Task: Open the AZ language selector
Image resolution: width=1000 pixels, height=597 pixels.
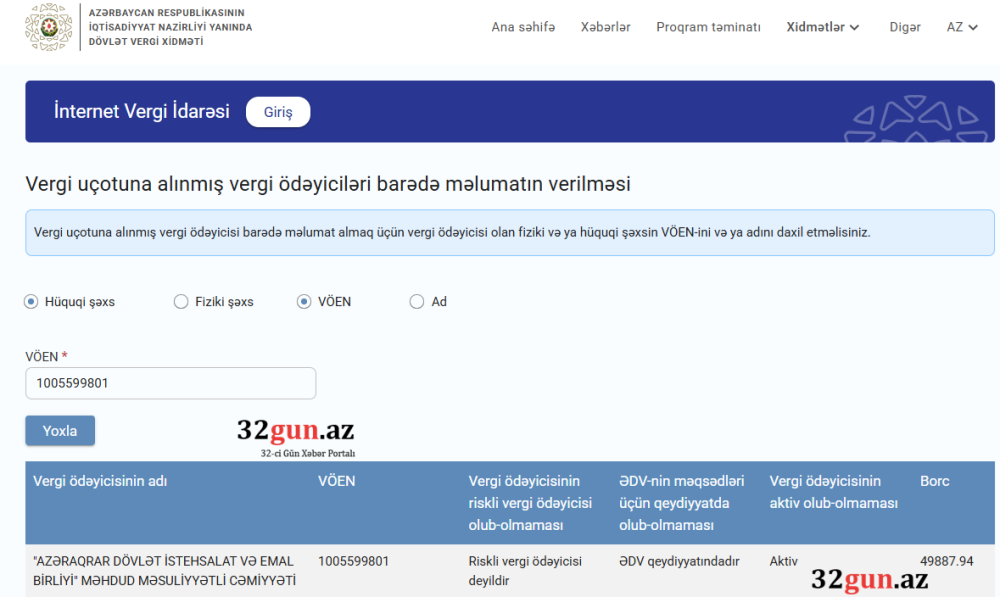Action: pos(960,27)
